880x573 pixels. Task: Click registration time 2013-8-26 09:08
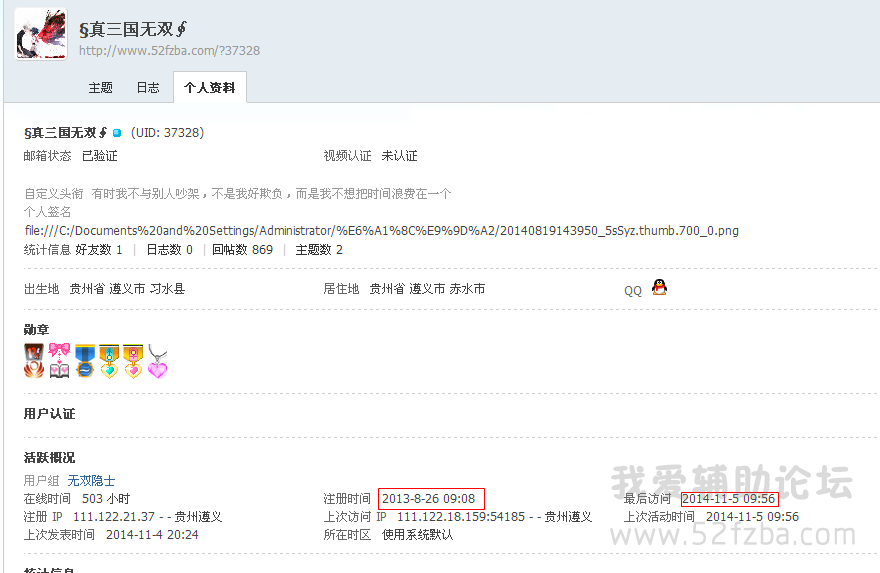point(429,499)
